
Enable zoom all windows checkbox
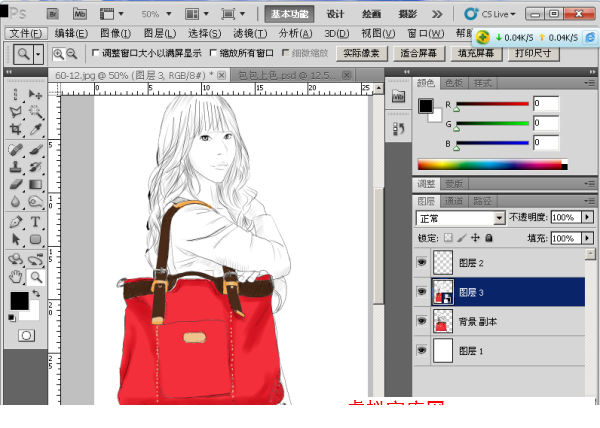(x=213, y=53)
